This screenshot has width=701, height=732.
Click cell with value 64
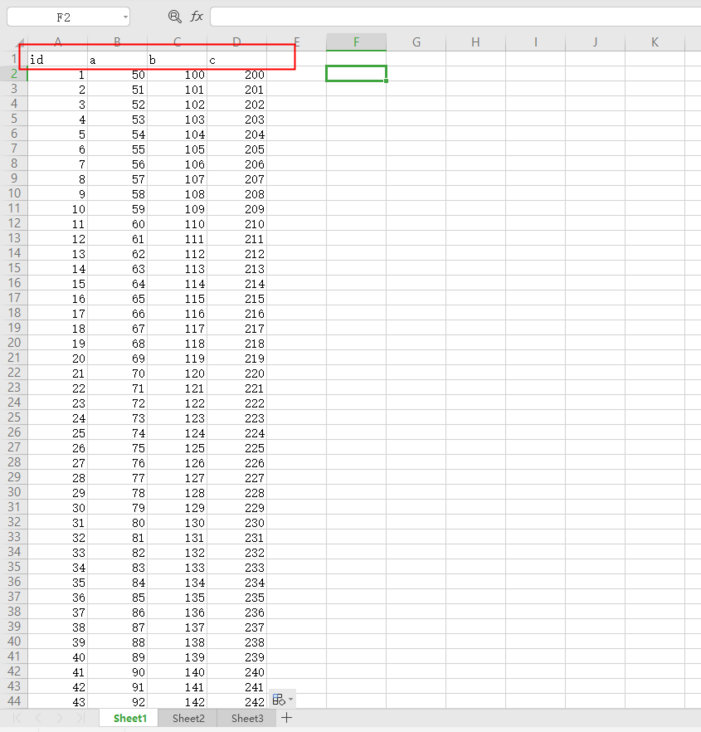[117, 284]
